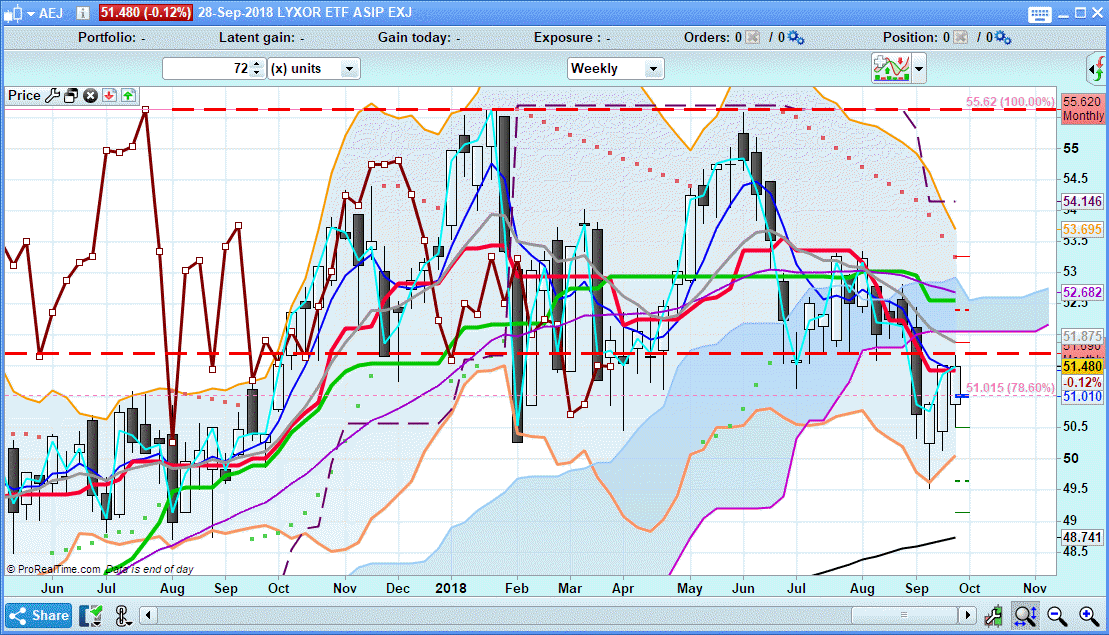1109x635 pixels.
Task: Decrease the quantity with the down stepper
Action: coord(257,73)
